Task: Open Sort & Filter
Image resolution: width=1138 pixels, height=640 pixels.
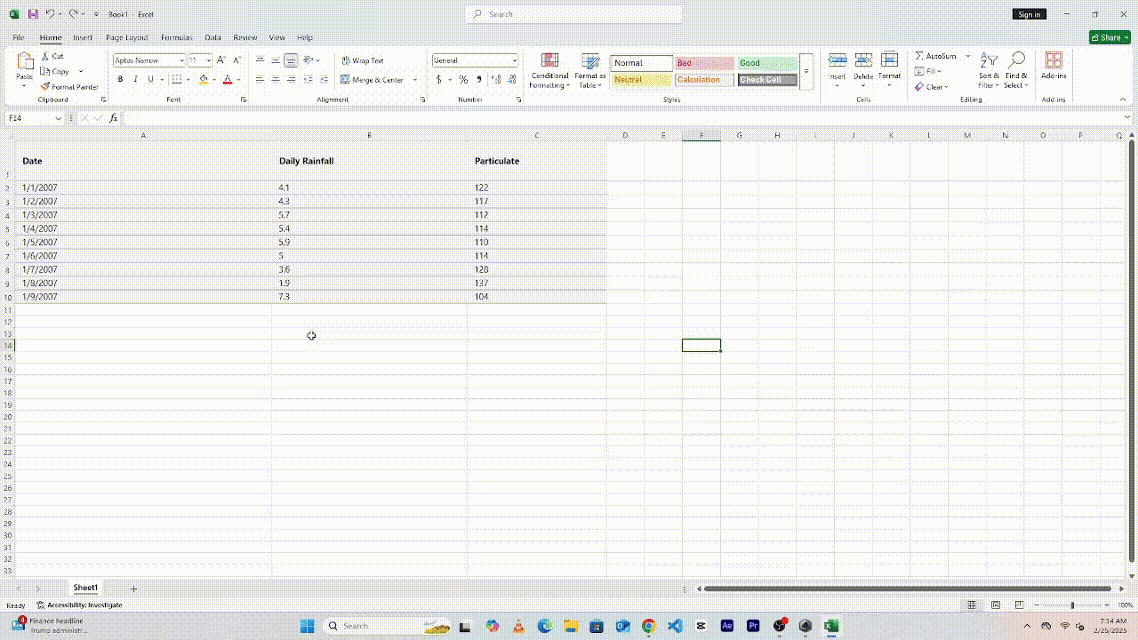Action: (988, 70)
